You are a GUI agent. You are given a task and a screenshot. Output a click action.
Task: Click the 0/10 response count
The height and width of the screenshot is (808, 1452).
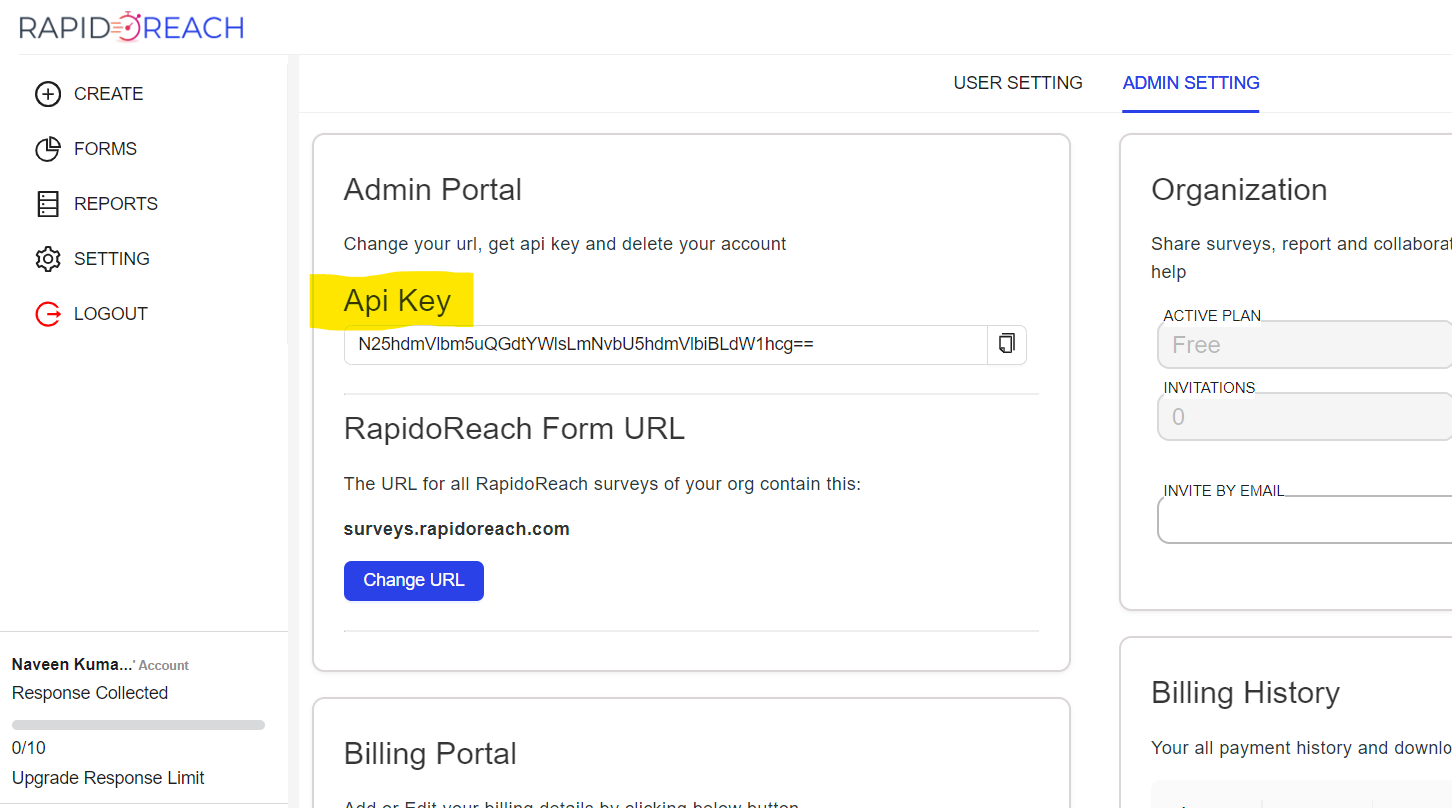click(x=29, y=748)
